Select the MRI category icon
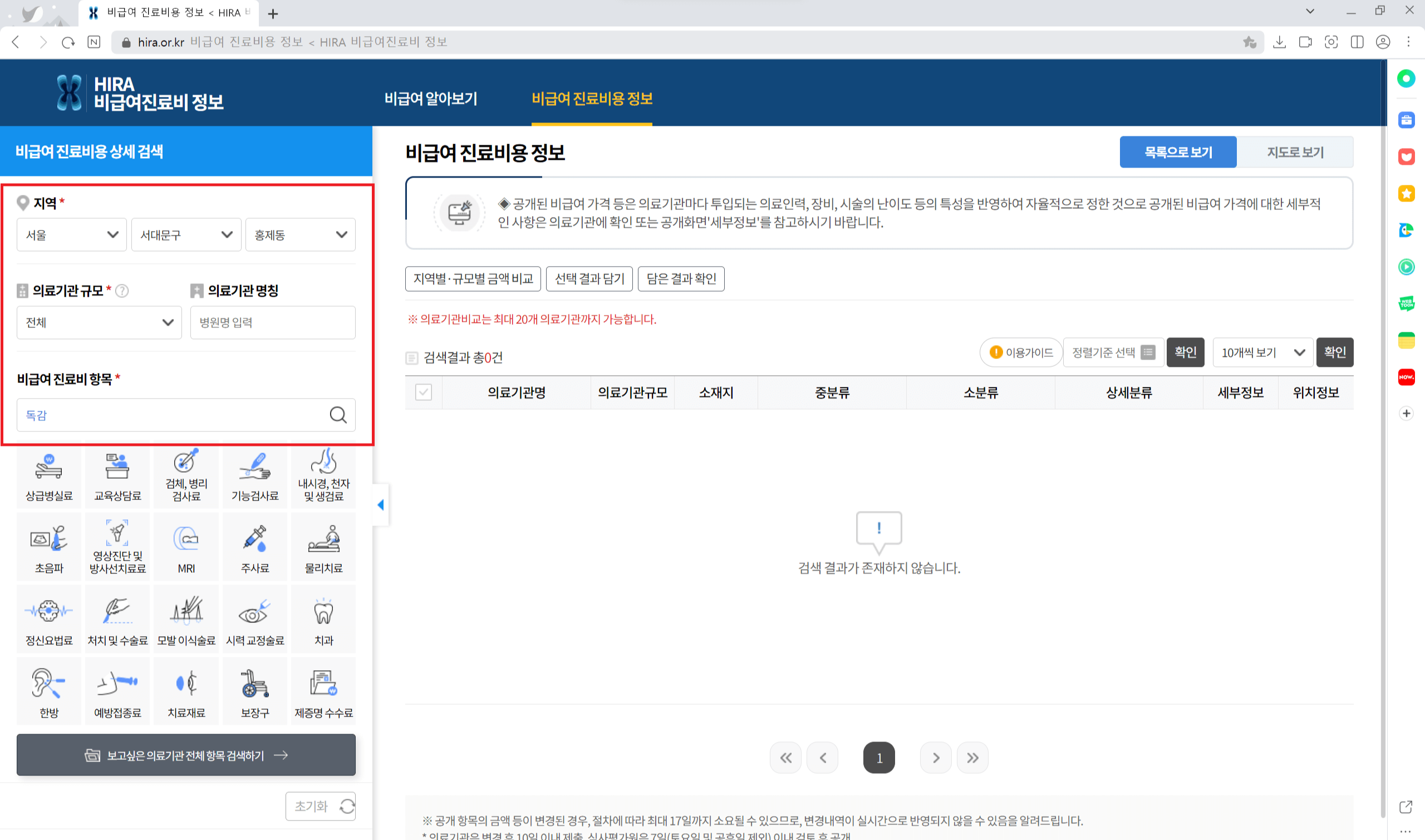This screenshot has width=1425, height=840. pos(185,545)
